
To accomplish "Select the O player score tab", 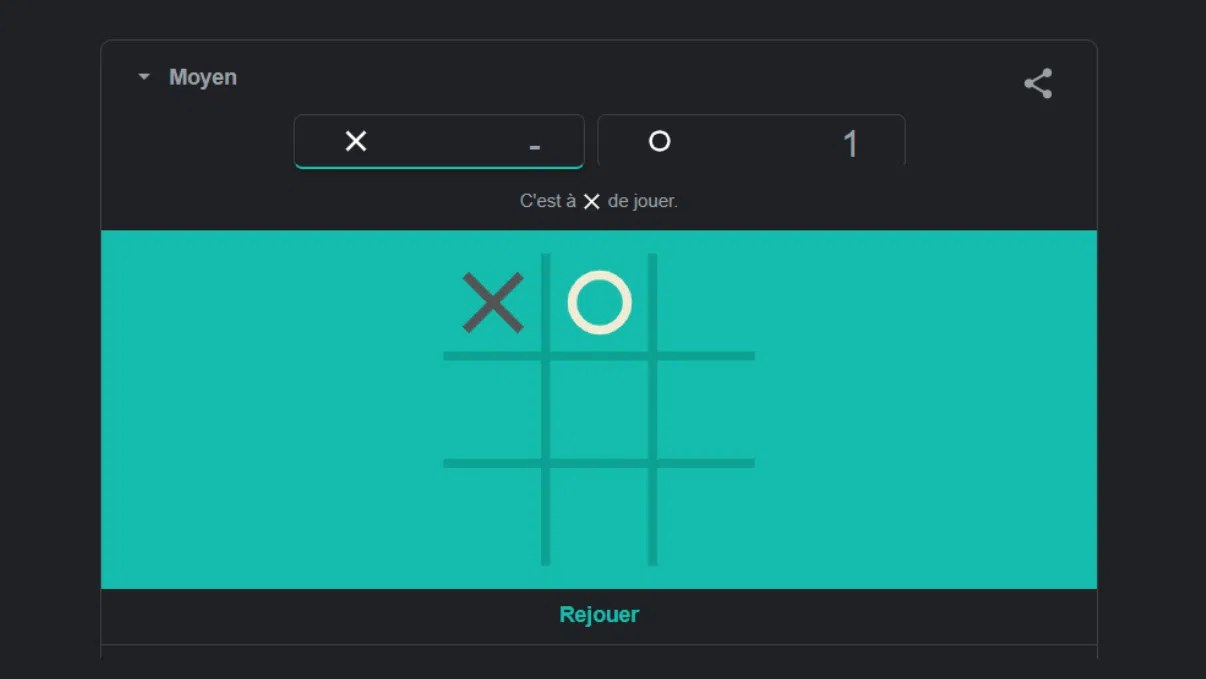I will pos(751,141).
